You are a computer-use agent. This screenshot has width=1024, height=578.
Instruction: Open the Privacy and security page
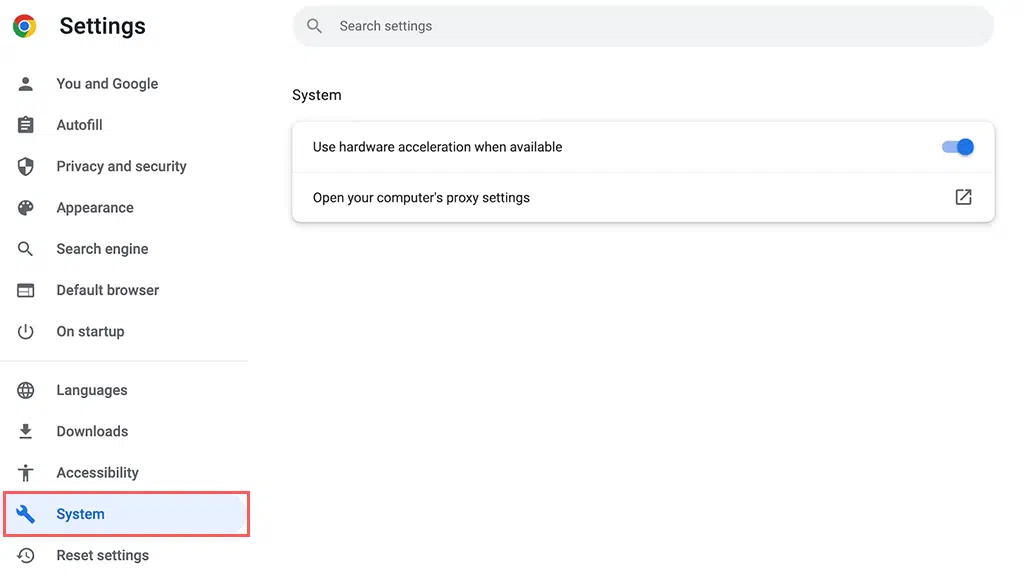(121, 167)
